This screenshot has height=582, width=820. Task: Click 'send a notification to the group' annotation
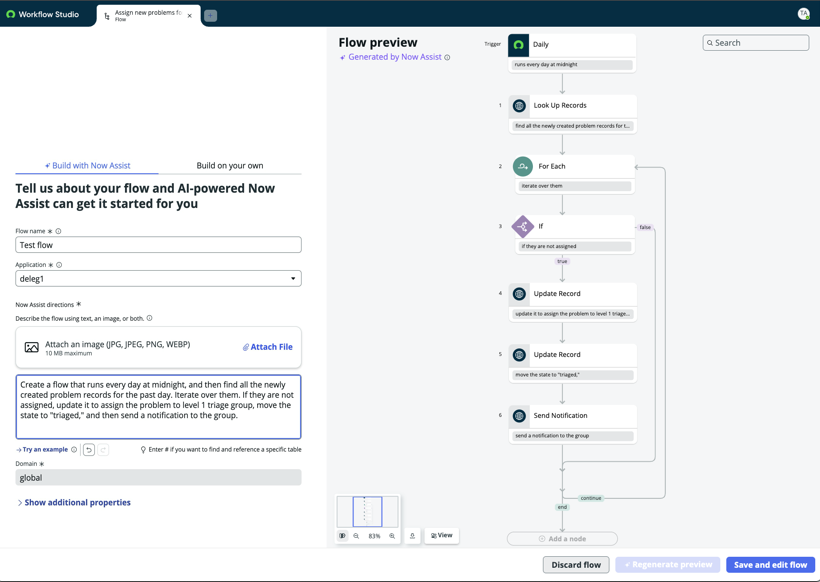point(573,436)
